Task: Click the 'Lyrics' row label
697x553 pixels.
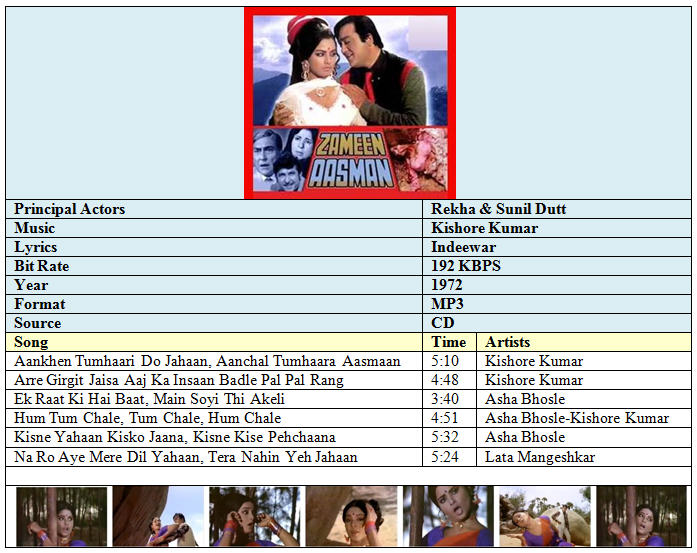Action: [36, 247]
